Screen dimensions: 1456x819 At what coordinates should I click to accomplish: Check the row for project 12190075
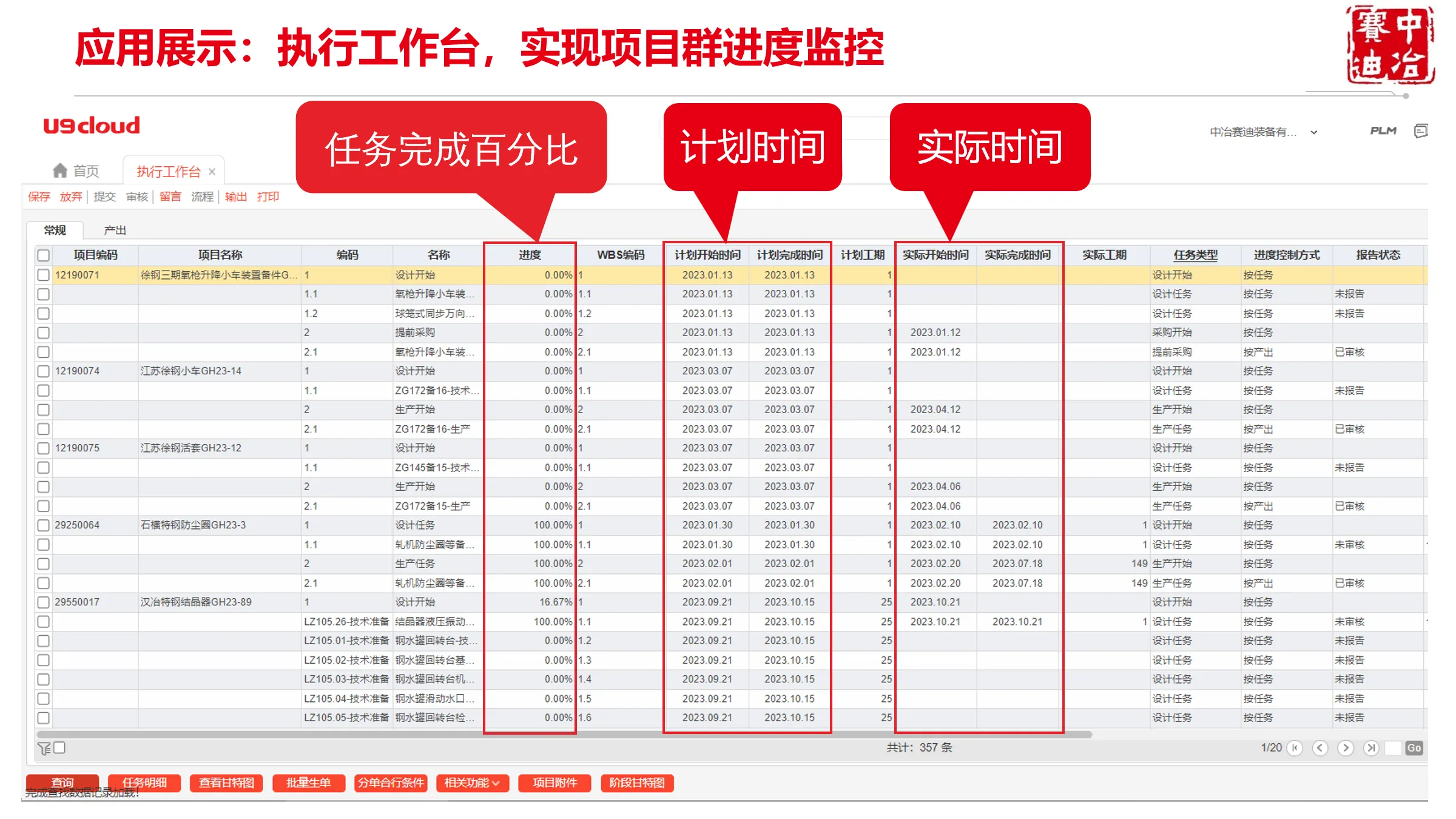[x=44, y=448]
